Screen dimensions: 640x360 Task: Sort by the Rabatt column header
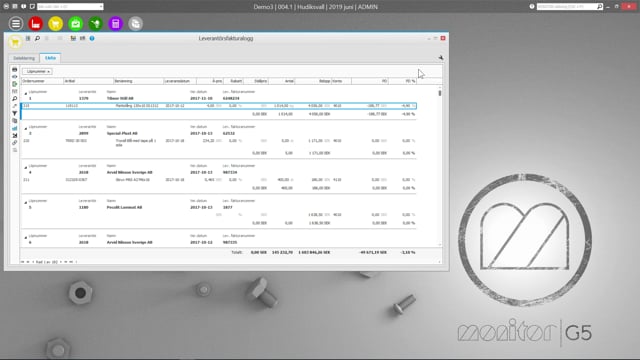coord(233,81)
